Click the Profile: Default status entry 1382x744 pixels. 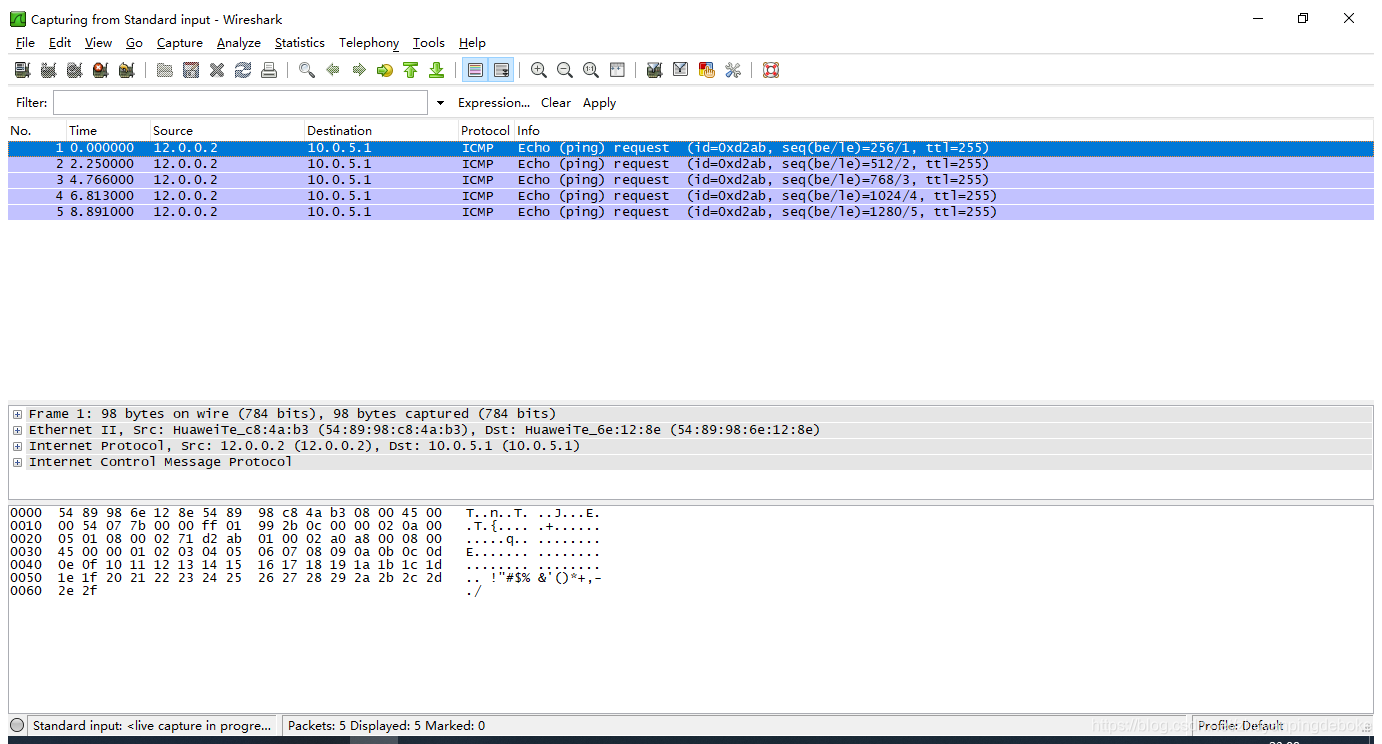pos(1241,726)
